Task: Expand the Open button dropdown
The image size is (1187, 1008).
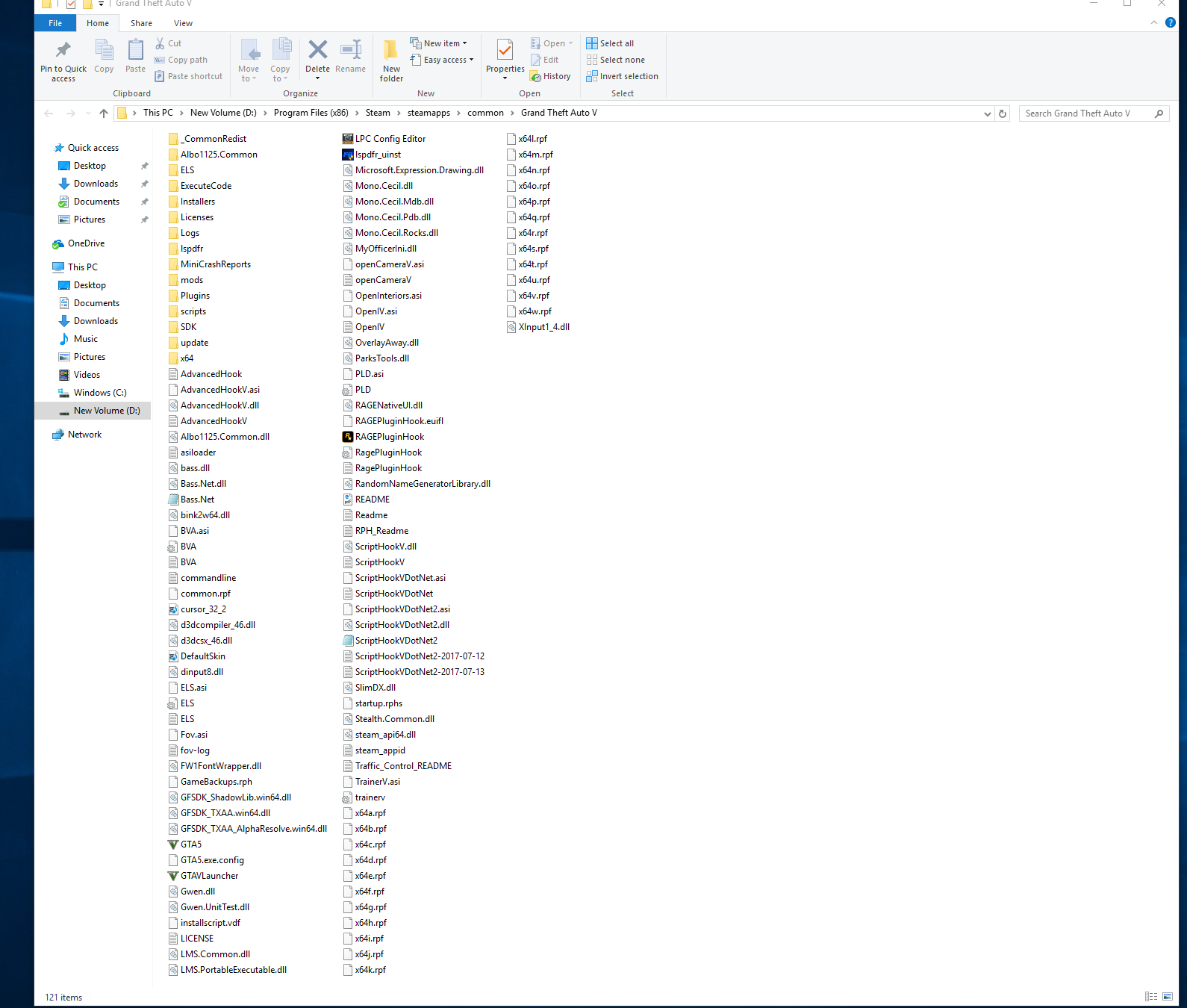Action: pos(570,43)
